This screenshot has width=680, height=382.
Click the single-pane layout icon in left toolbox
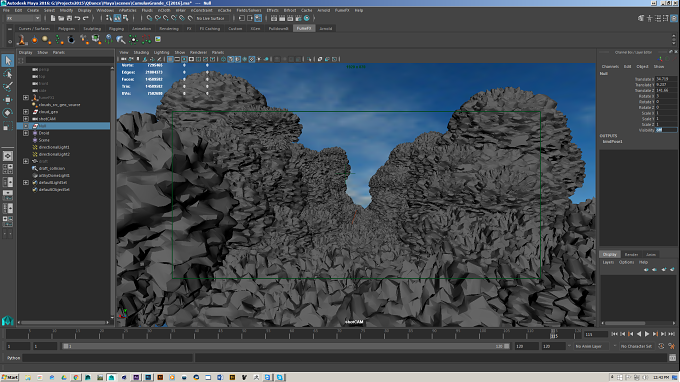tap(8, 156)
